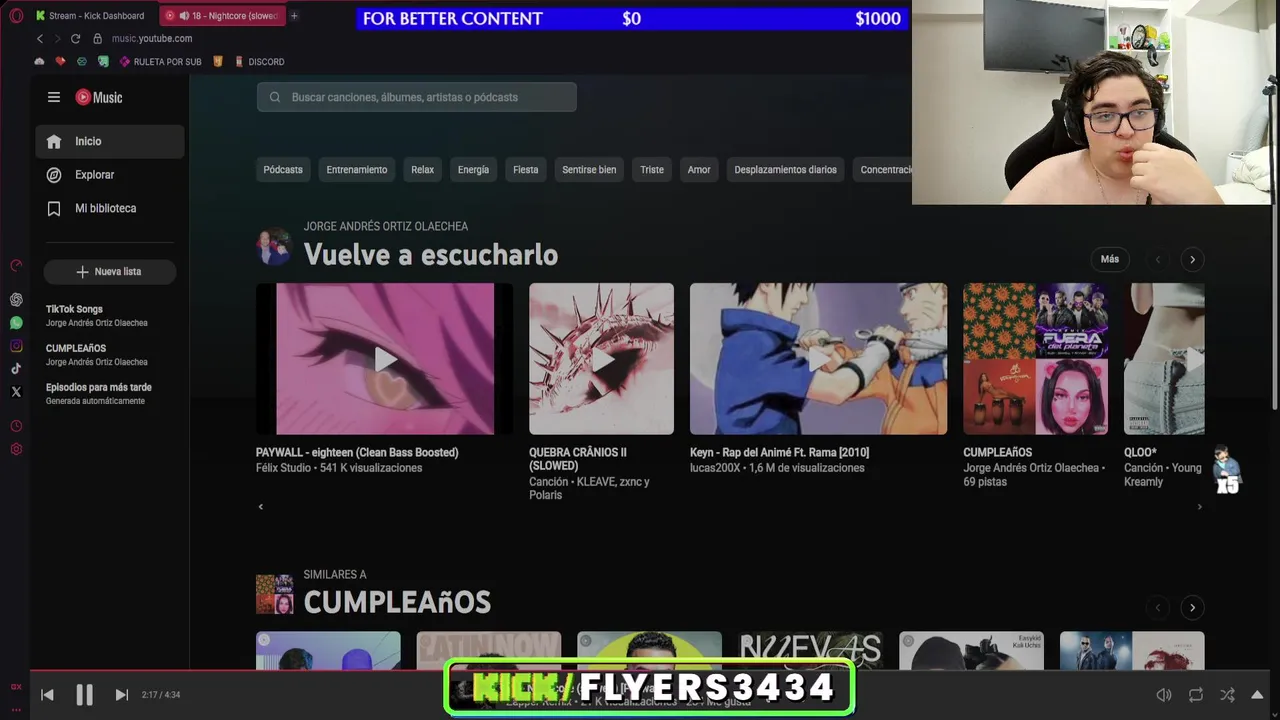Skip to the previous track
The width and height of the screenshot is (1280, 720).
[x=47, y=695]
